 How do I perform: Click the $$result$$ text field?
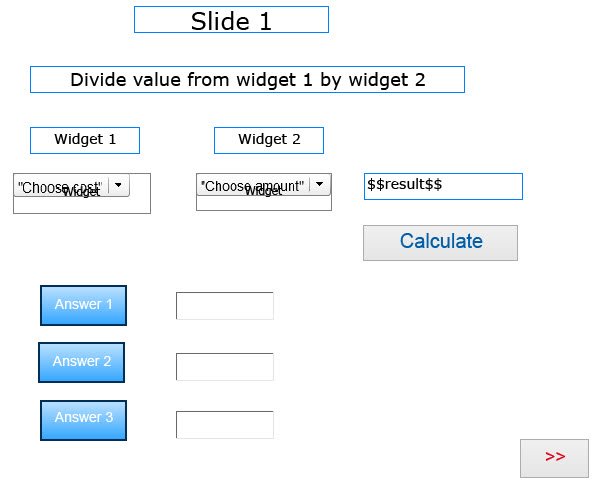[x=443, y=186]
